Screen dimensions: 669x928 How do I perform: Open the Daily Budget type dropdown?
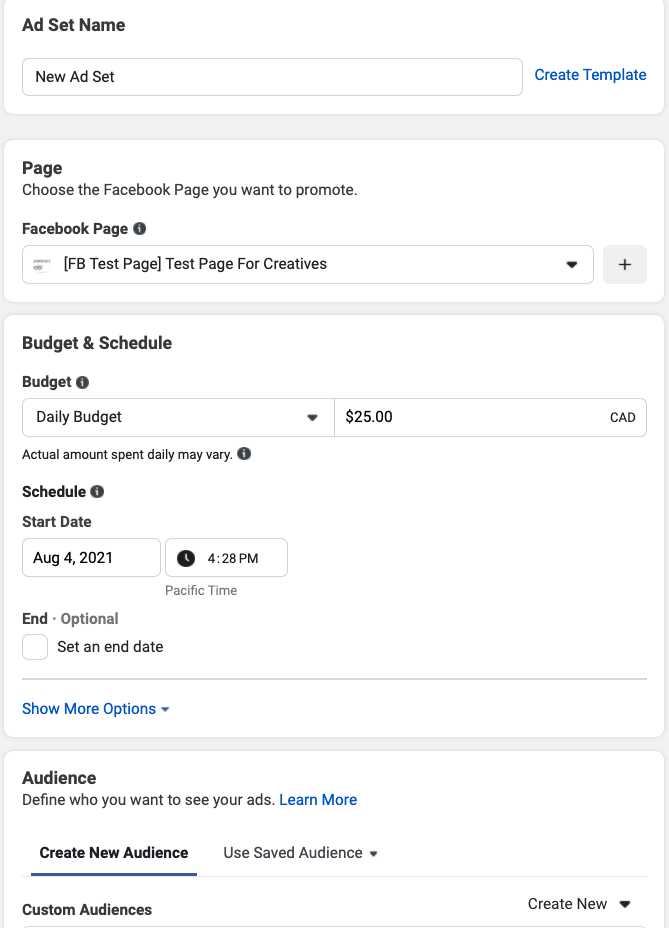click(178, 417)
